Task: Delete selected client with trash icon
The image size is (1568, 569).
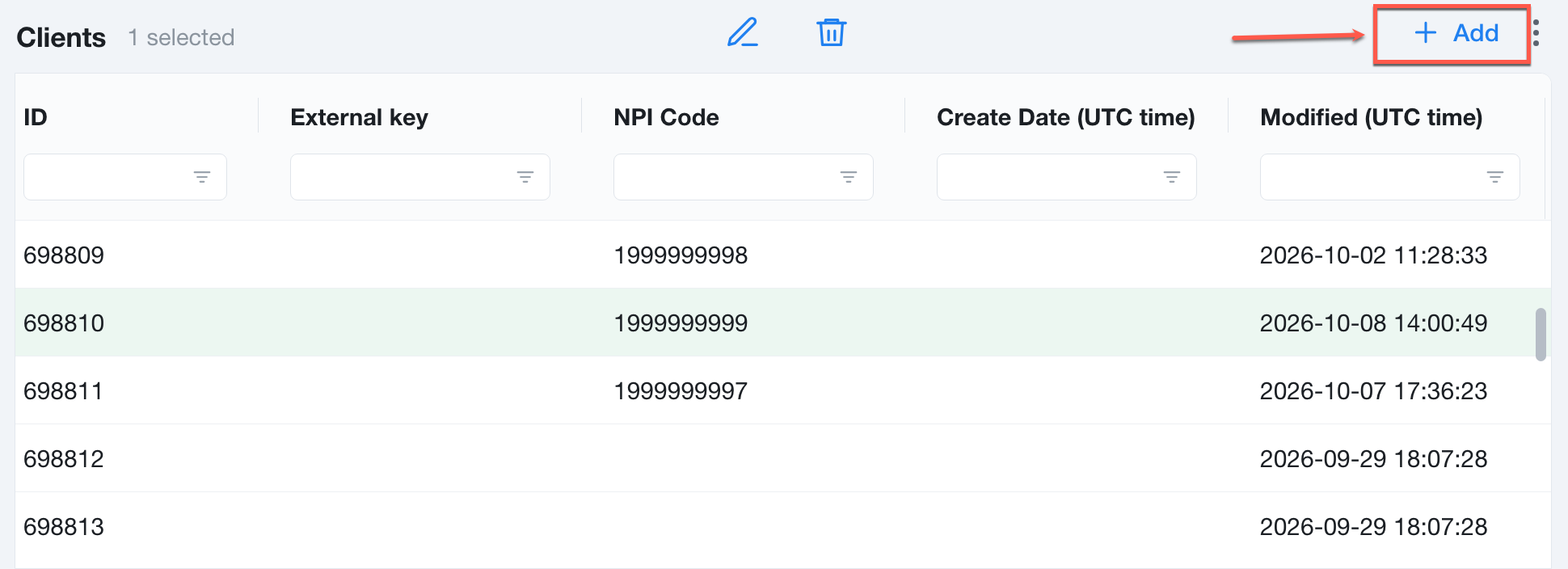Action: [831, 32]
